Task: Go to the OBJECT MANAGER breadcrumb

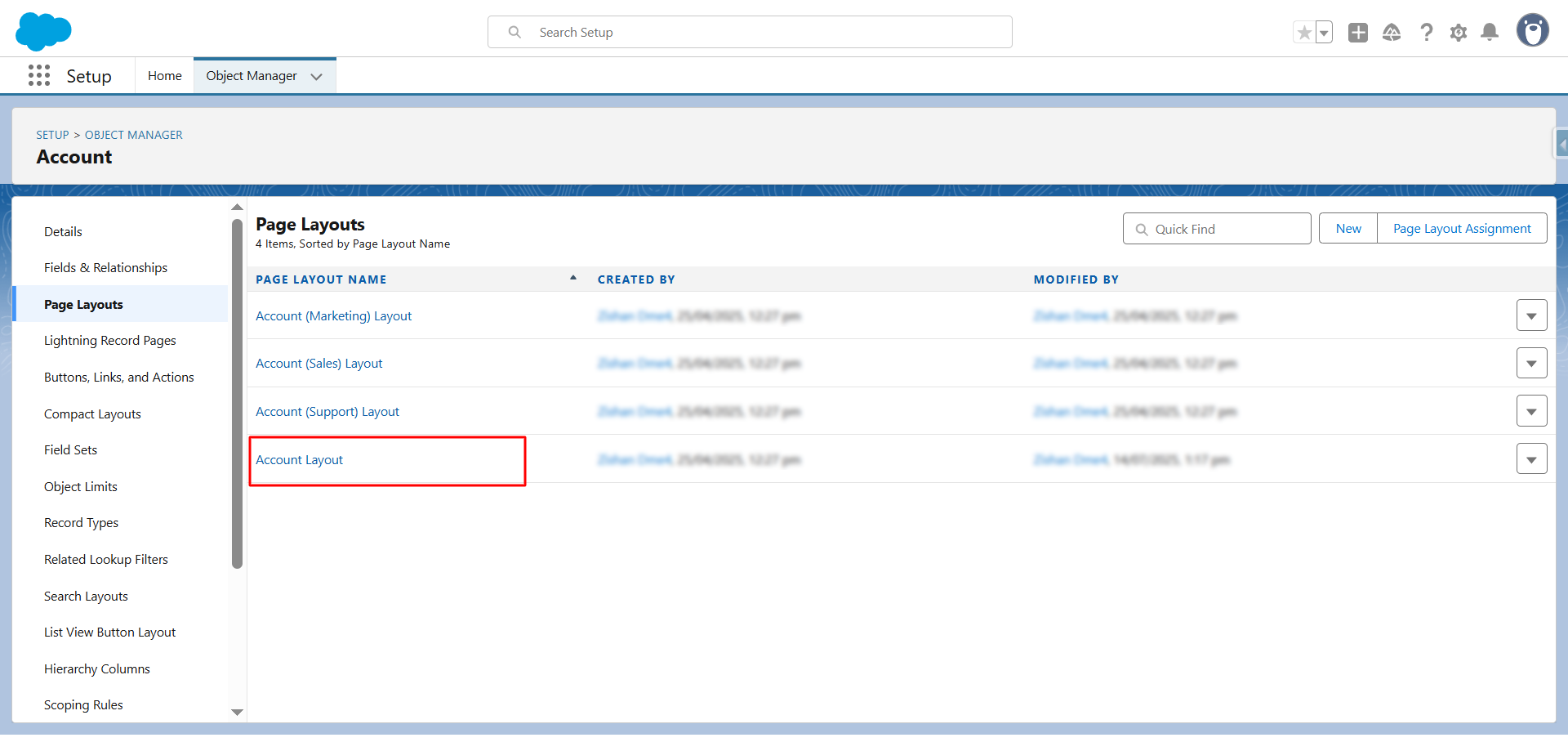Action: click(x=134, y=135)
